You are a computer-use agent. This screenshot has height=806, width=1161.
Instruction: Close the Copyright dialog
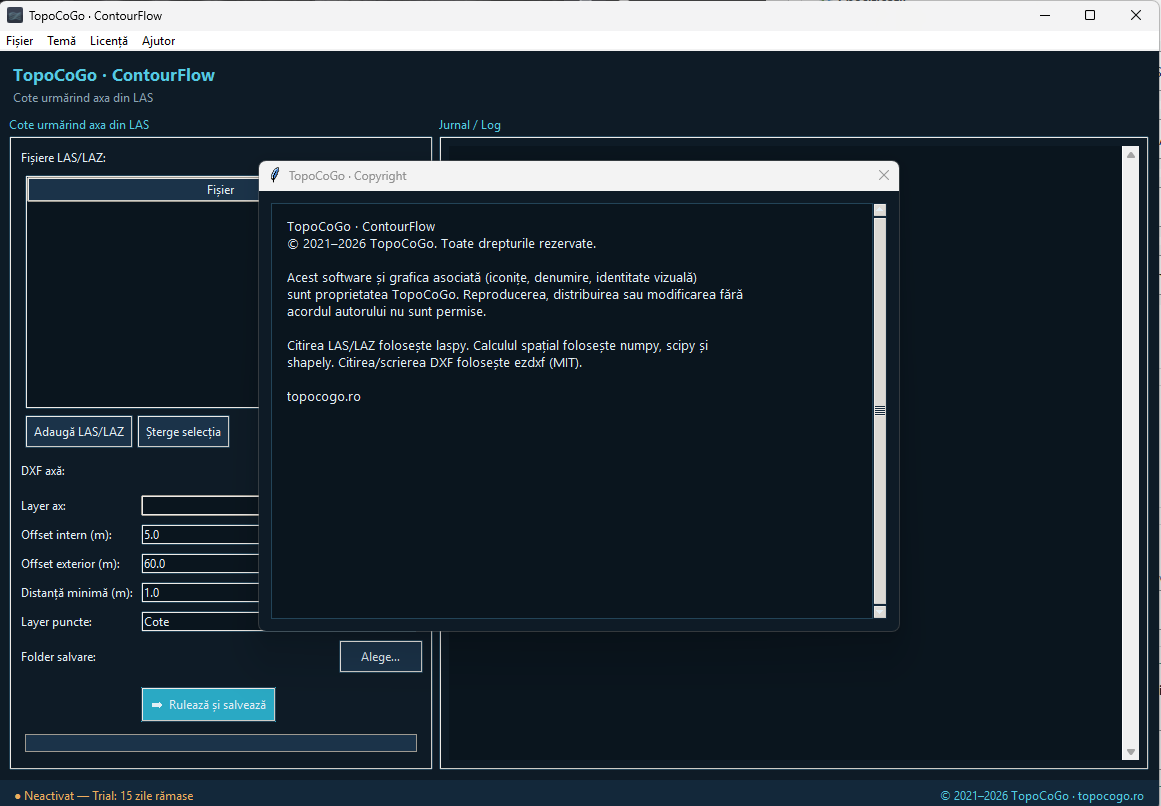[883, 175]
